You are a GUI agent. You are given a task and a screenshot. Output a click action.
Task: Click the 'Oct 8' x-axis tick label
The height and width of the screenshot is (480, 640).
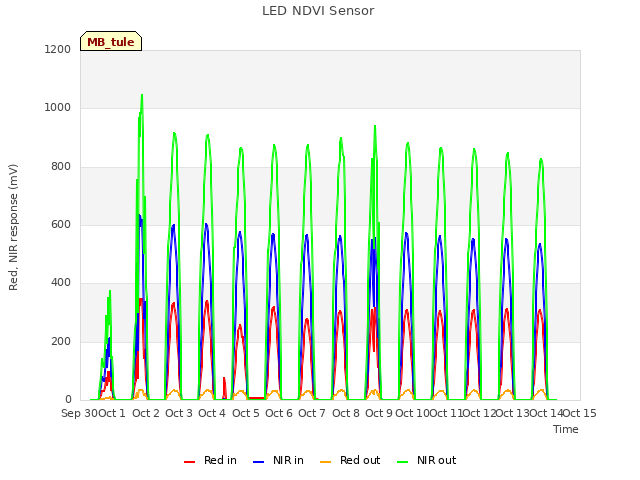coord(346,413)
